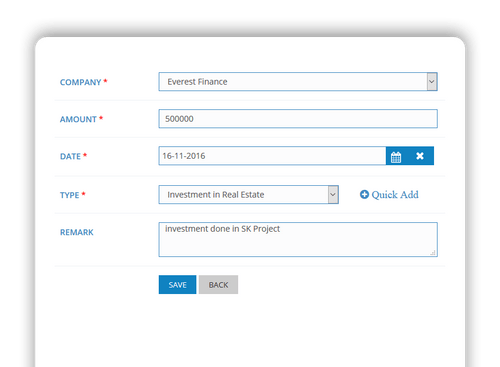Click the DATE field label
This screenshot has height=367, width=500.
[70, 156]
